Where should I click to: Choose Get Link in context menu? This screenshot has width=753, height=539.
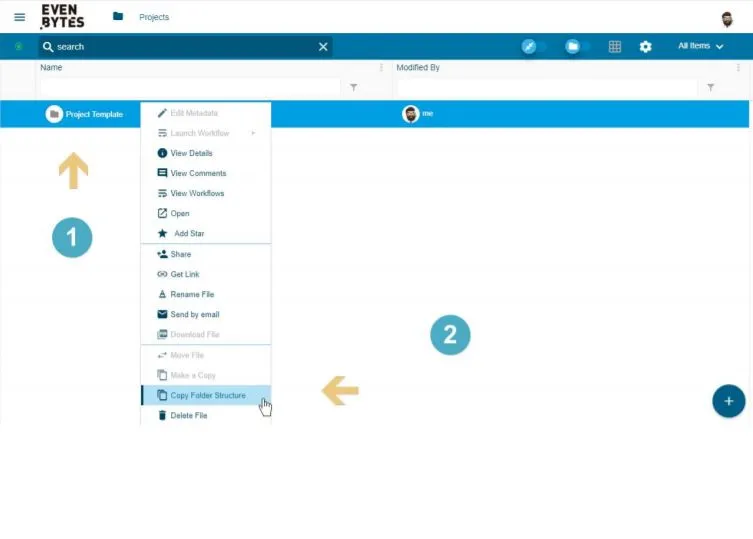(x=206, y=275)
